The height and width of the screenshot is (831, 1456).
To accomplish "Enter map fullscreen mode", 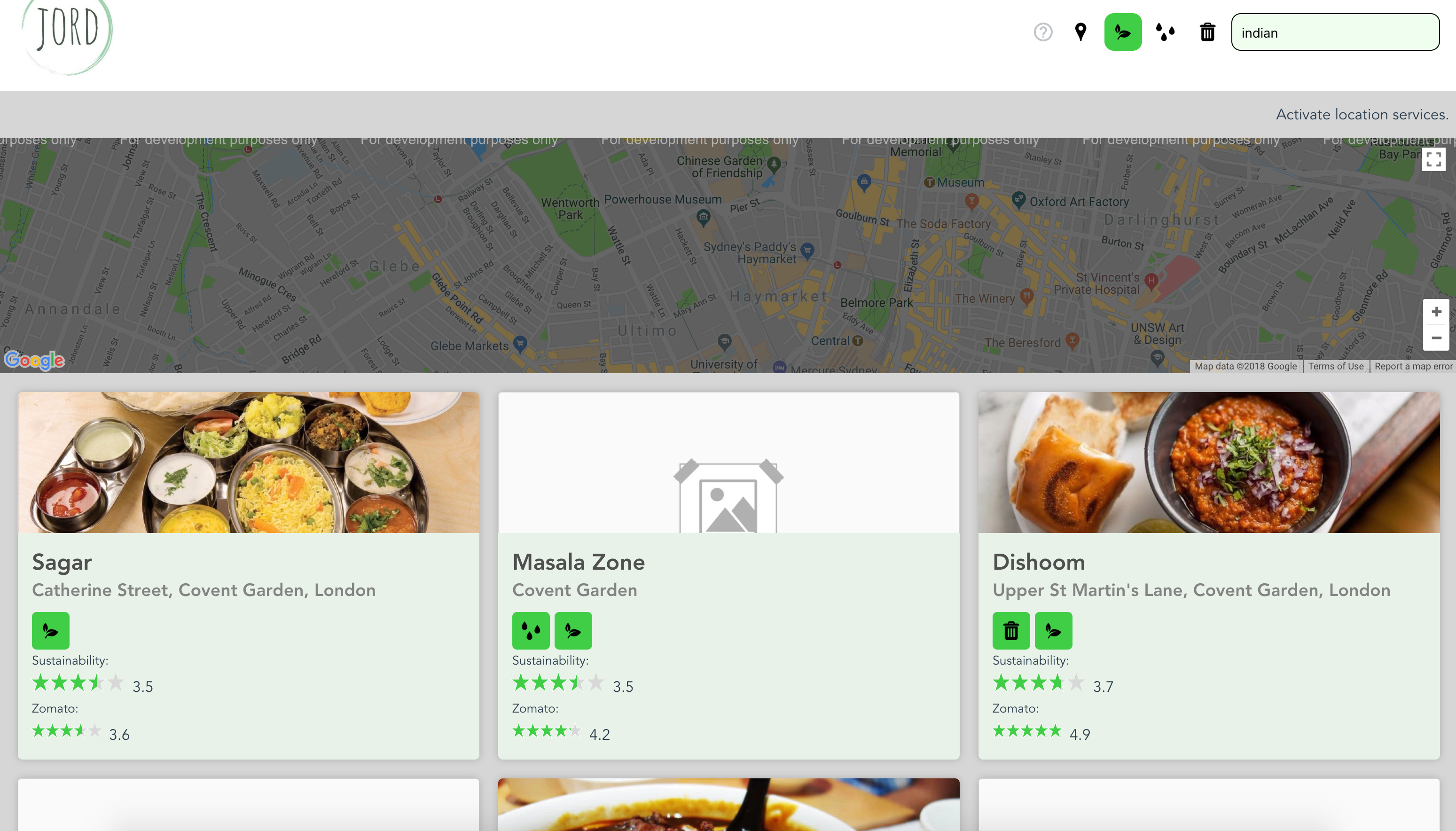I will pos(1433,160).
